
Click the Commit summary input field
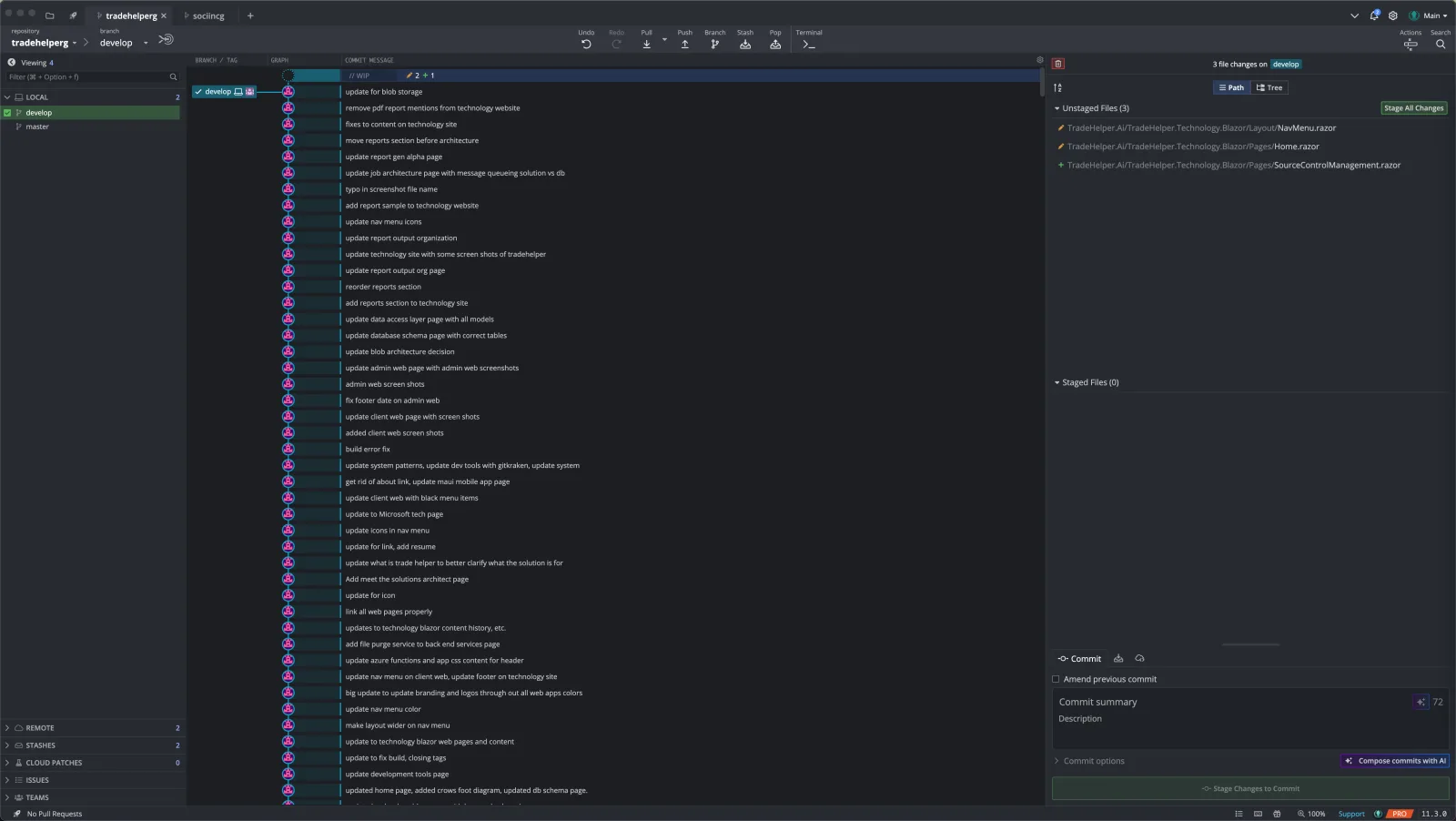click(x=1233, y=702)
